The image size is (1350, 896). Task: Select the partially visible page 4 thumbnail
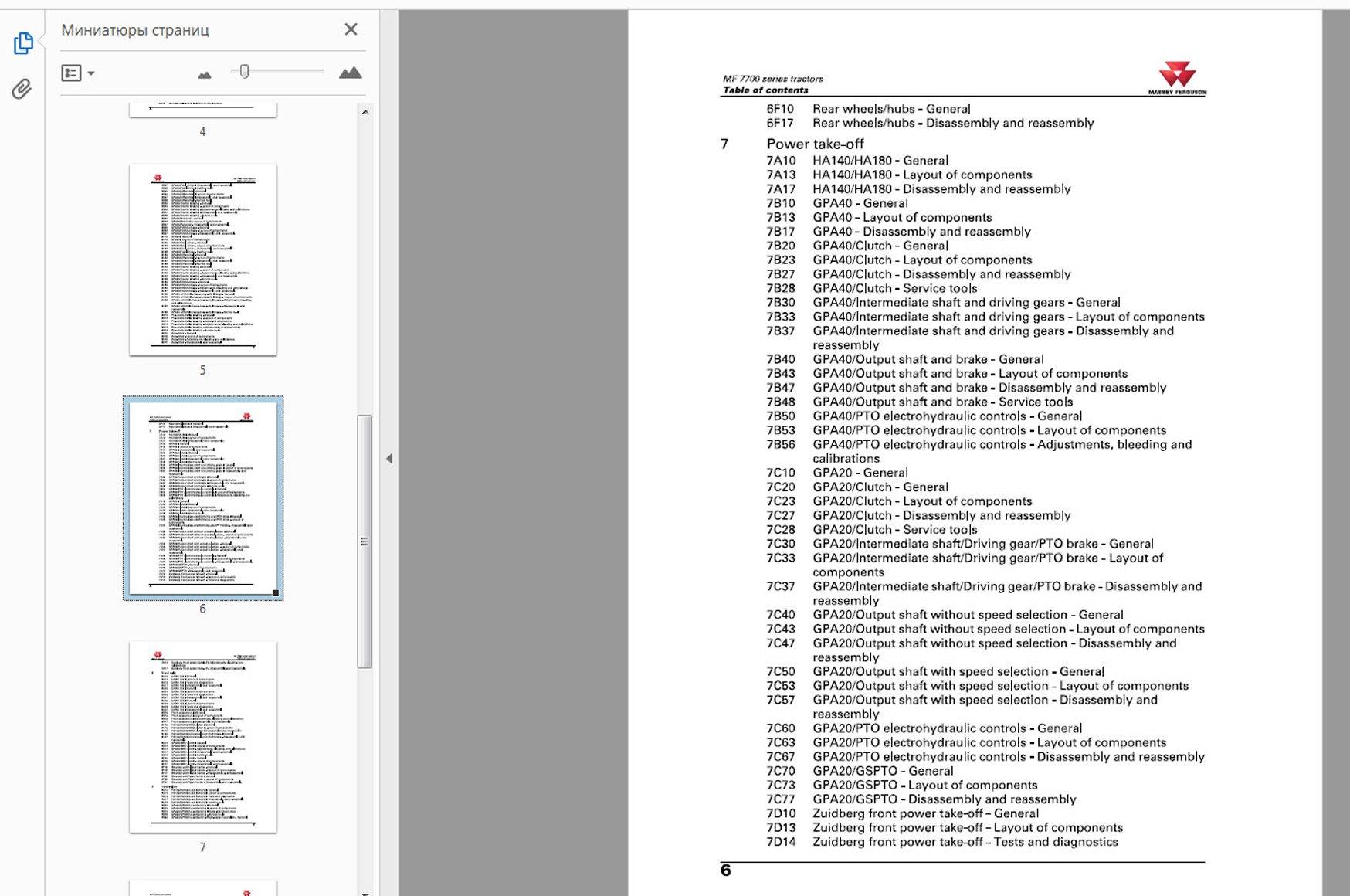pyautogui.click(x=202, y=110)
